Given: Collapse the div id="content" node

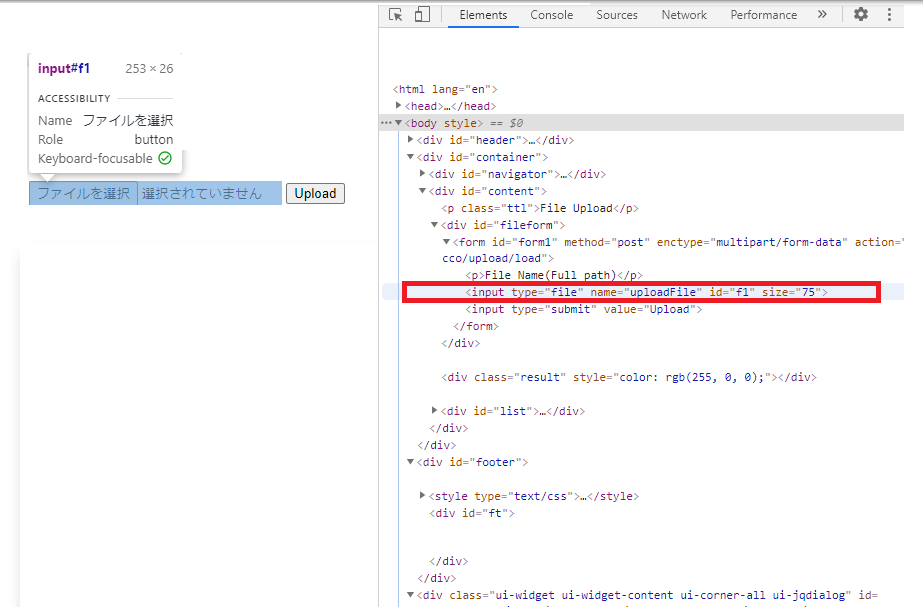Looking at the screenshot, I should (423, 191).
